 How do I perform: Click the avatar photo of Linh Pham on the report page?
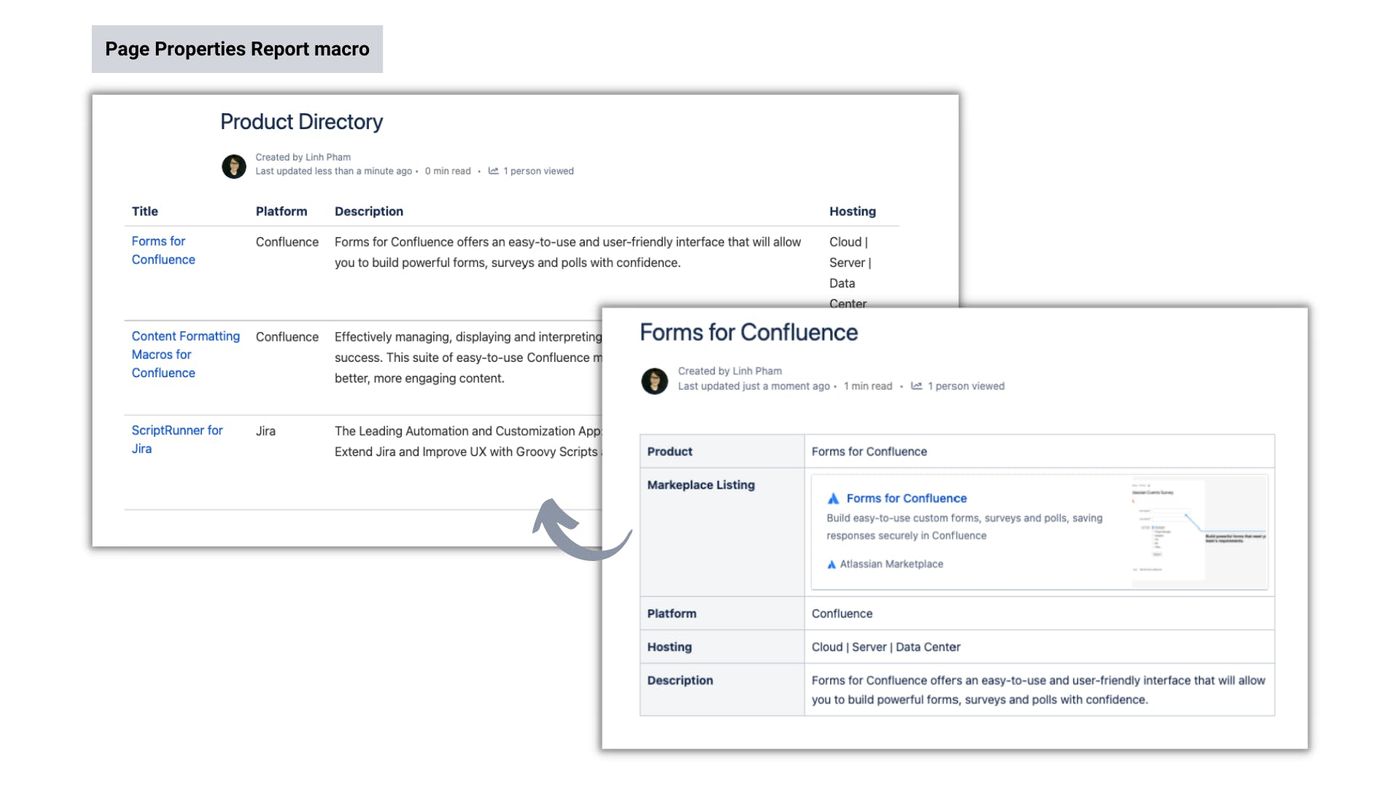pyautogui.click(x=233, y=165)
